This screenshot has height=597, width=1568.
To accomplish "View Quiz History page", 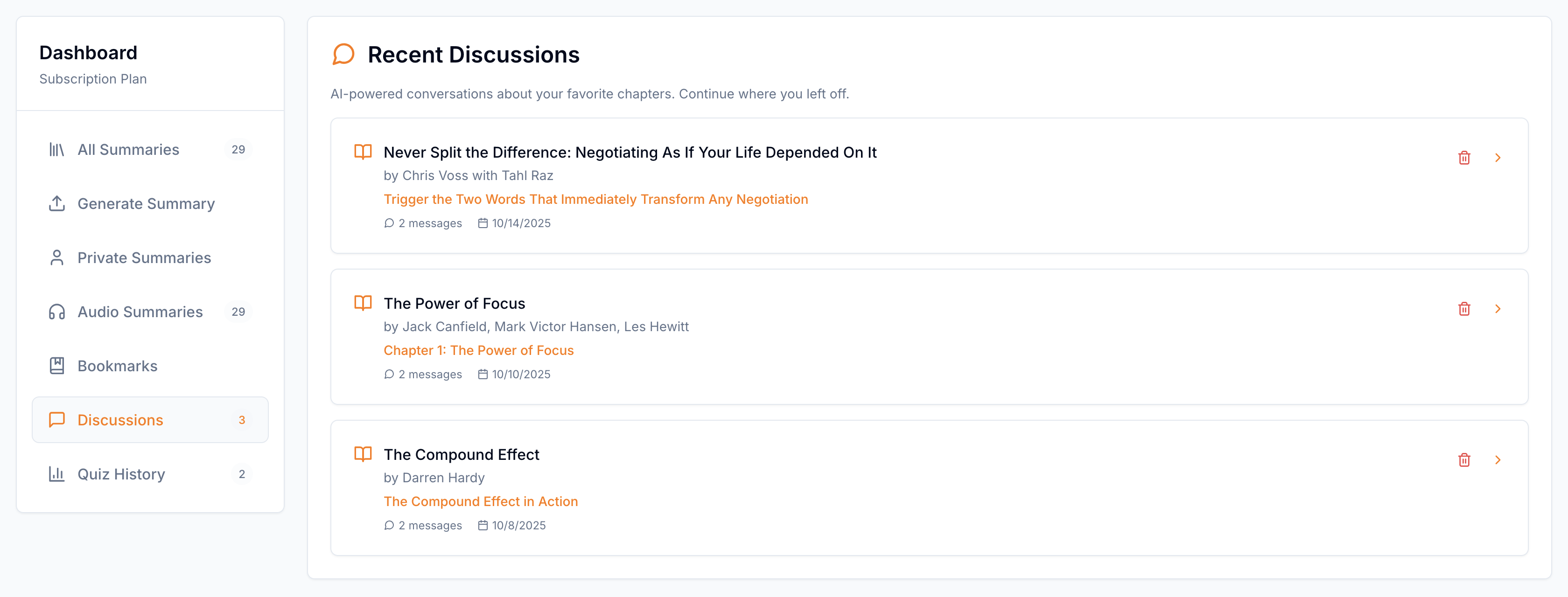I will [121, 474].
